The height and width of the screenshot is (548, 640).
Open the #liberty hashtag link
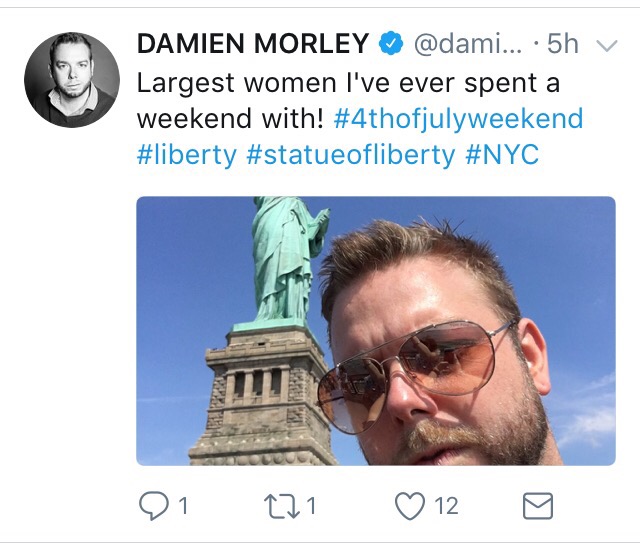pyautogui.click(x=187, y=155)
